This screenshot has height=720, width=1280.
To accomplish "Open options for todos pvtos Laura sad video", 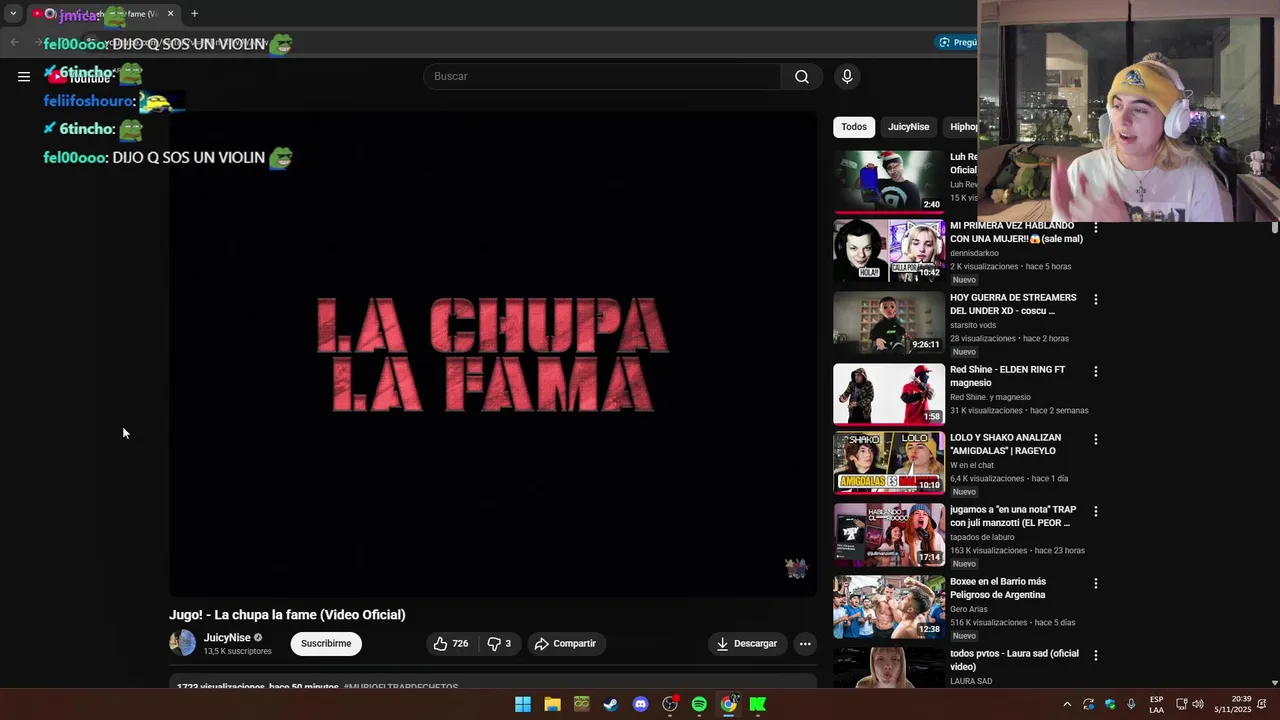I will [1096, 655].
